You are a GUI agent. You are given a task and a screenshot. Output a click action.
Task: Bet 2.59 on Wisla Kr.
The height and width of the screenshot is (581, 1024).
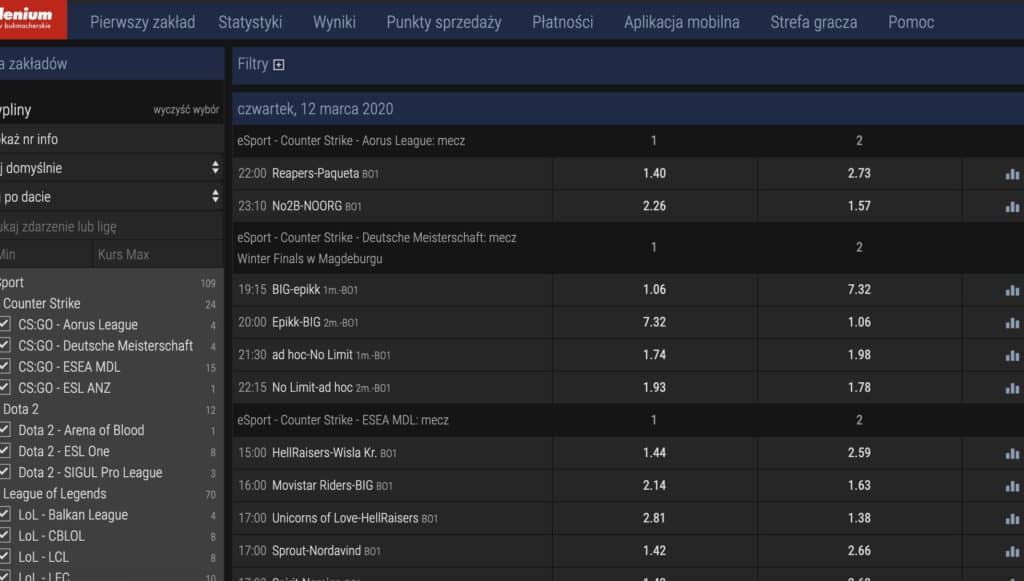pos(859,453)
